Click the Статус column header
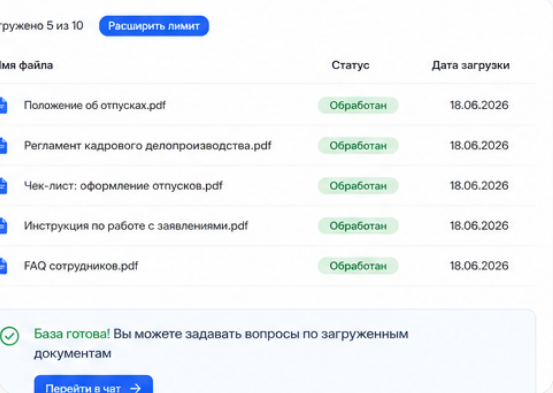The image size is (553, 393). (351, 65)
